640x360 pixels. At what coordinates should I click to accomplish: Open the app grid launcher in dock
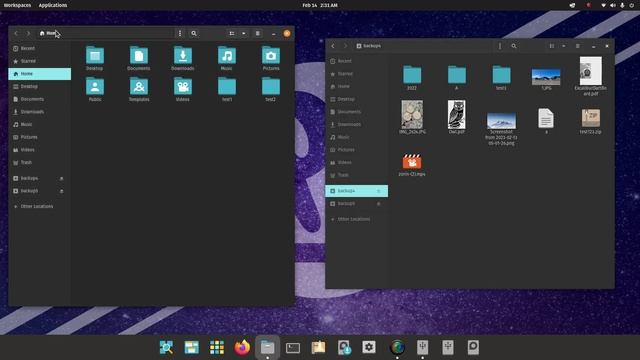[x=217, y=347]
